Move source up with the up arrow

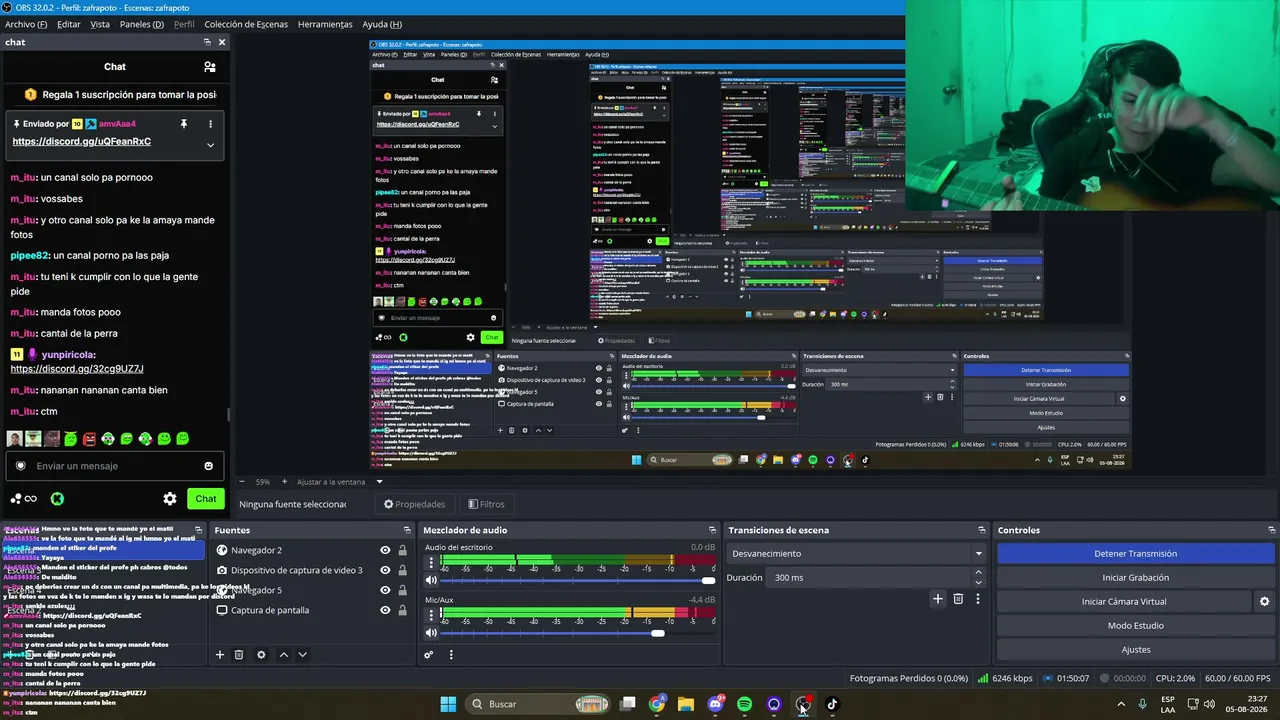click(284, 655)
